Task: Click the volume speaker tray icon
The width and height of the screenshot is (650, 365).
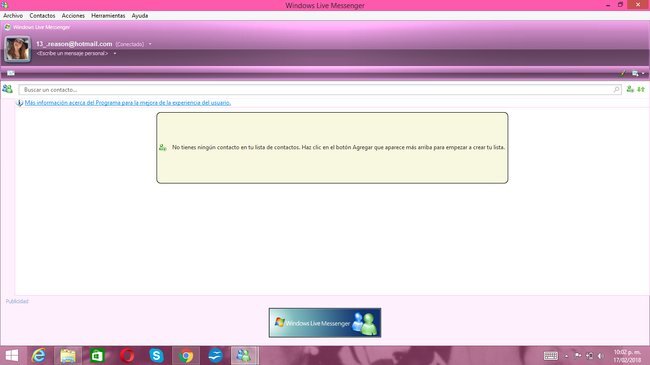Action: (600, 355)
